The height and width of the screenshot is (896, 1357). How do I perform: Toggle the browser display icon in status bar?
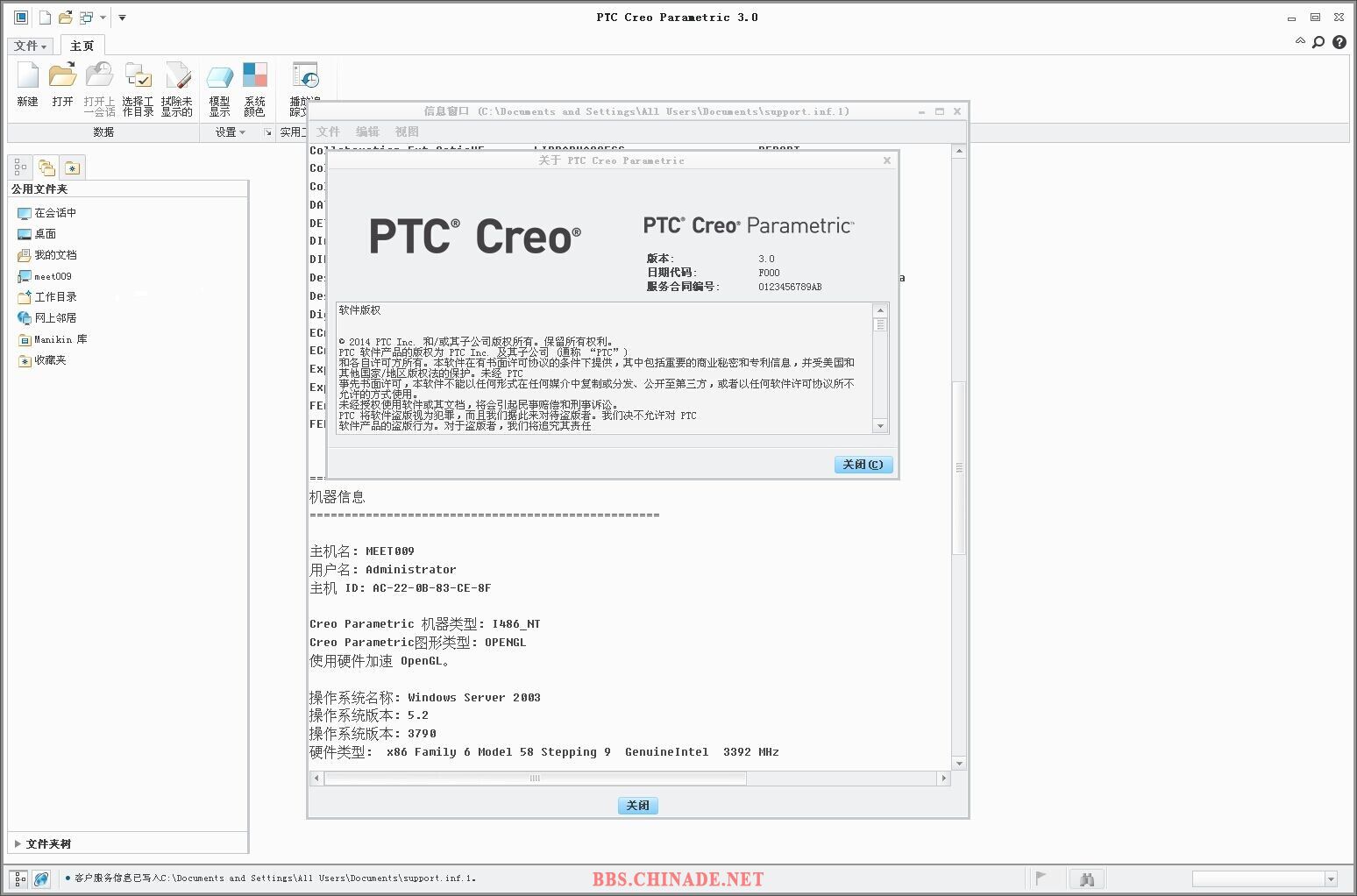point(41,878)
